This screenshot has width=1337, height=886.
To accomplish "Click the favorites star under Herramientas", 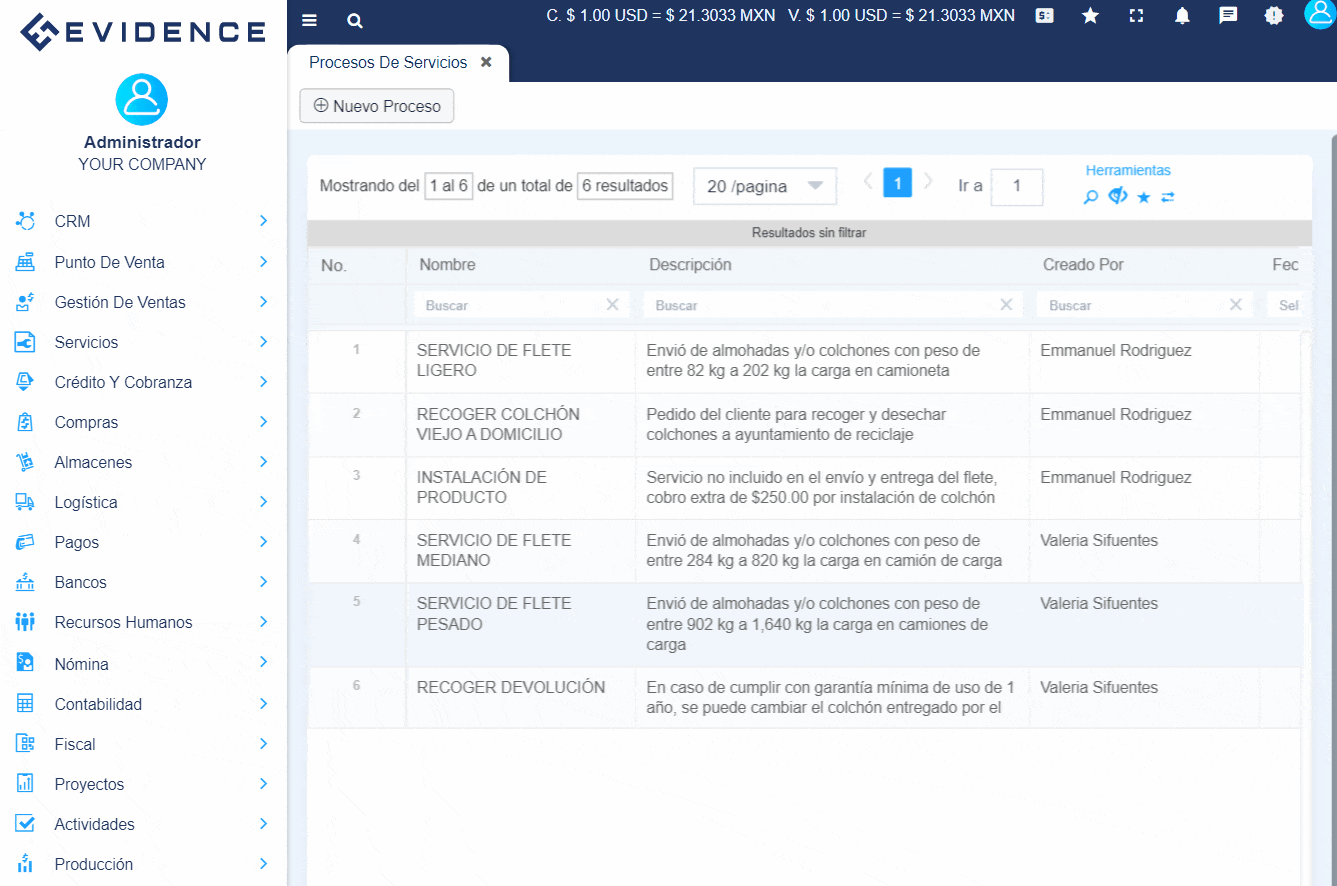I will (x=1143, y=197).
